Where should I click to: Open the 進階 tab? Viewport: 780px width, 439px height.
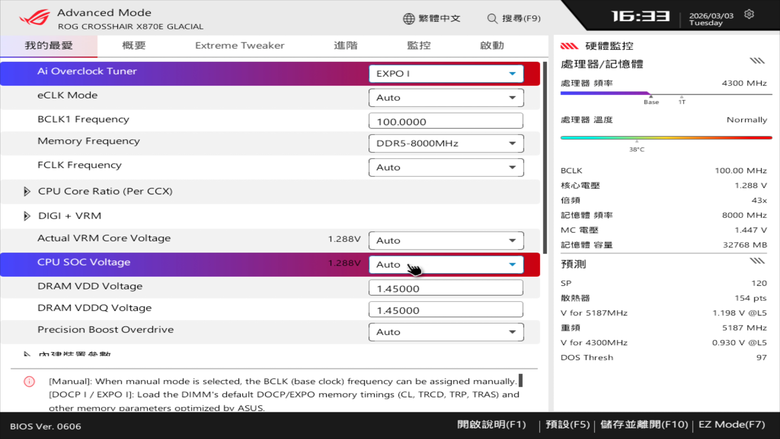coord(345,46)
